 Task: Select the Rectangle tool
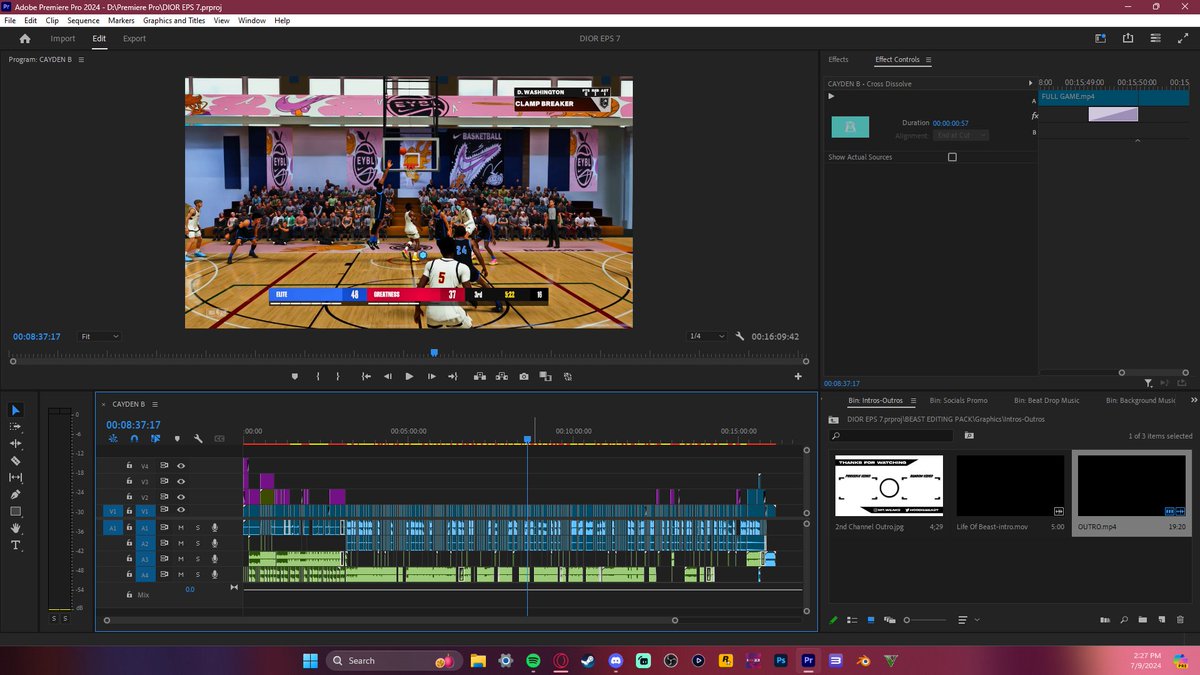16,511
